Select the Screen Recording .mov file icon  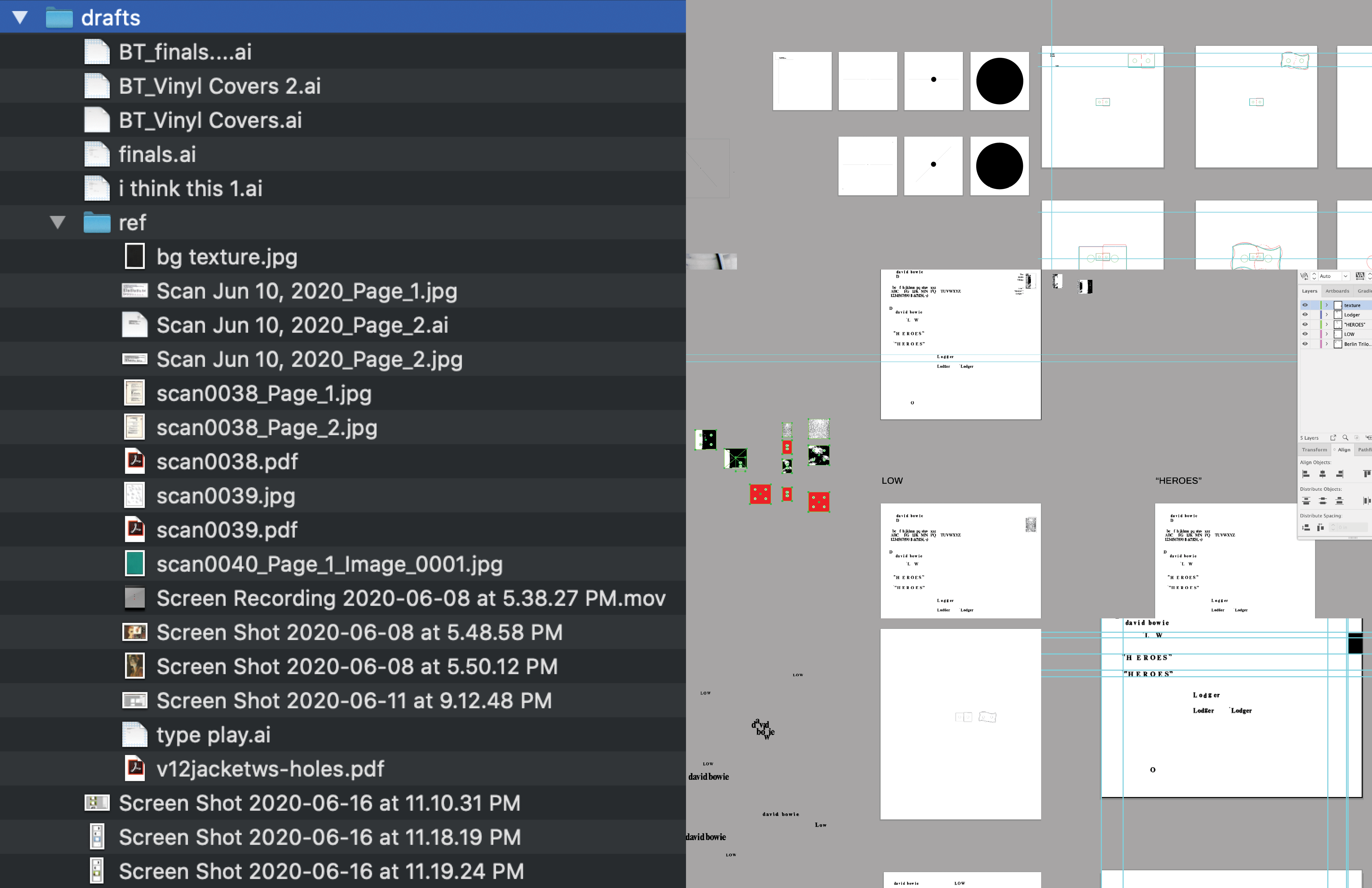135,597
